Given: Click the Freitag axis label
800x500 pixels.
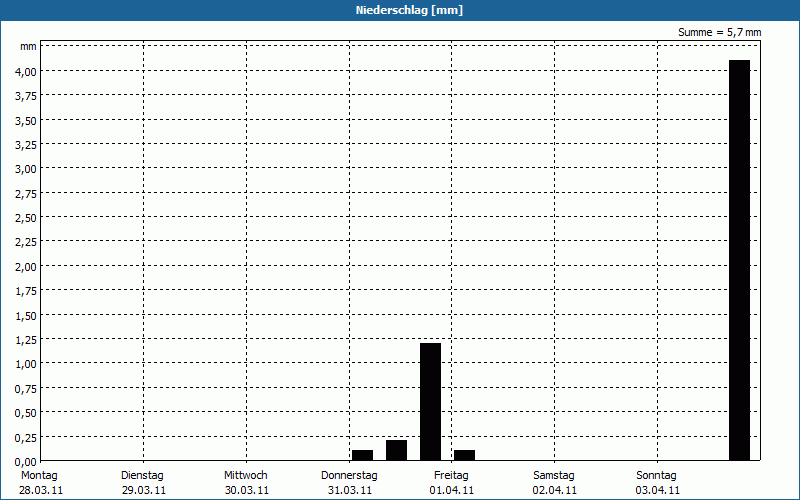Looking at the screenshot, I should pos(451,476).
